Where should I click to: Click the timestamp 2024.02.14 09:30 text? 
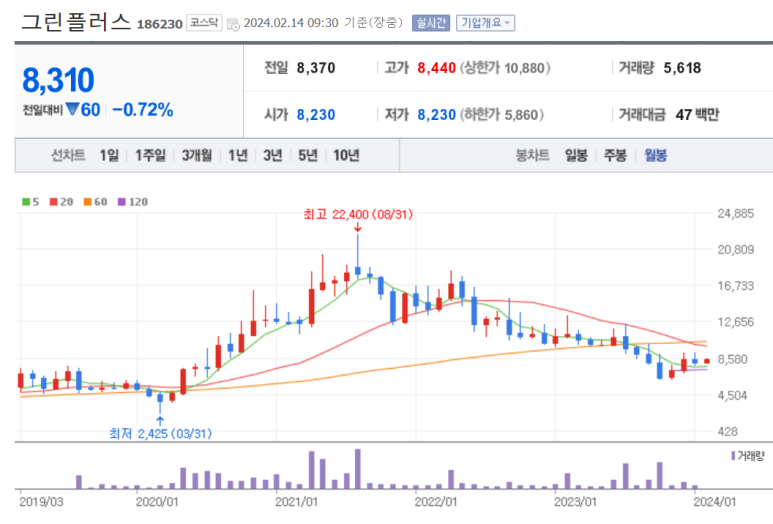291,23
